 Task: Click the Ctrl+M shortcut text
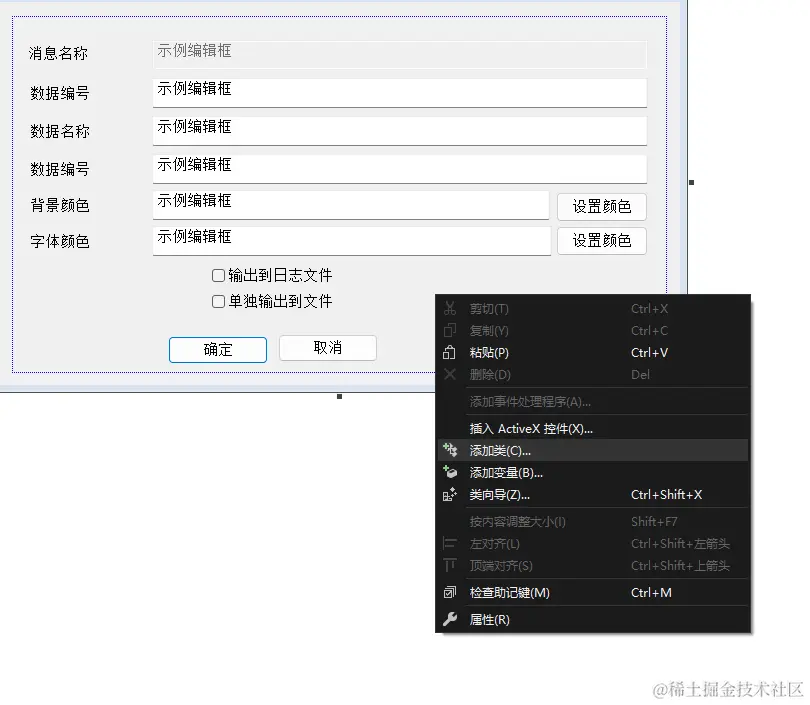(651, 592)
